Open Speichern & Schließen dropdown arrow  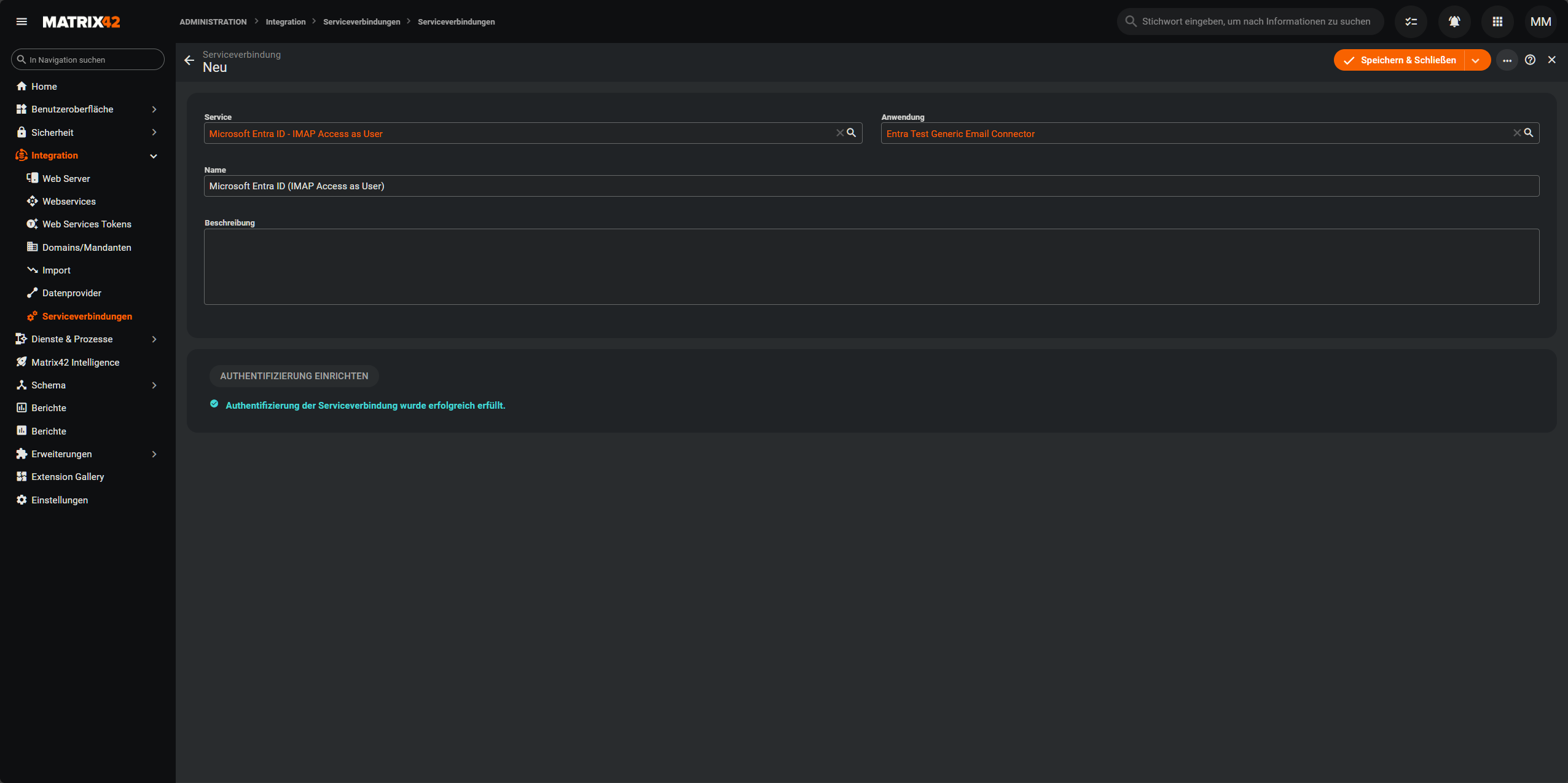(x=1476, y=60)
